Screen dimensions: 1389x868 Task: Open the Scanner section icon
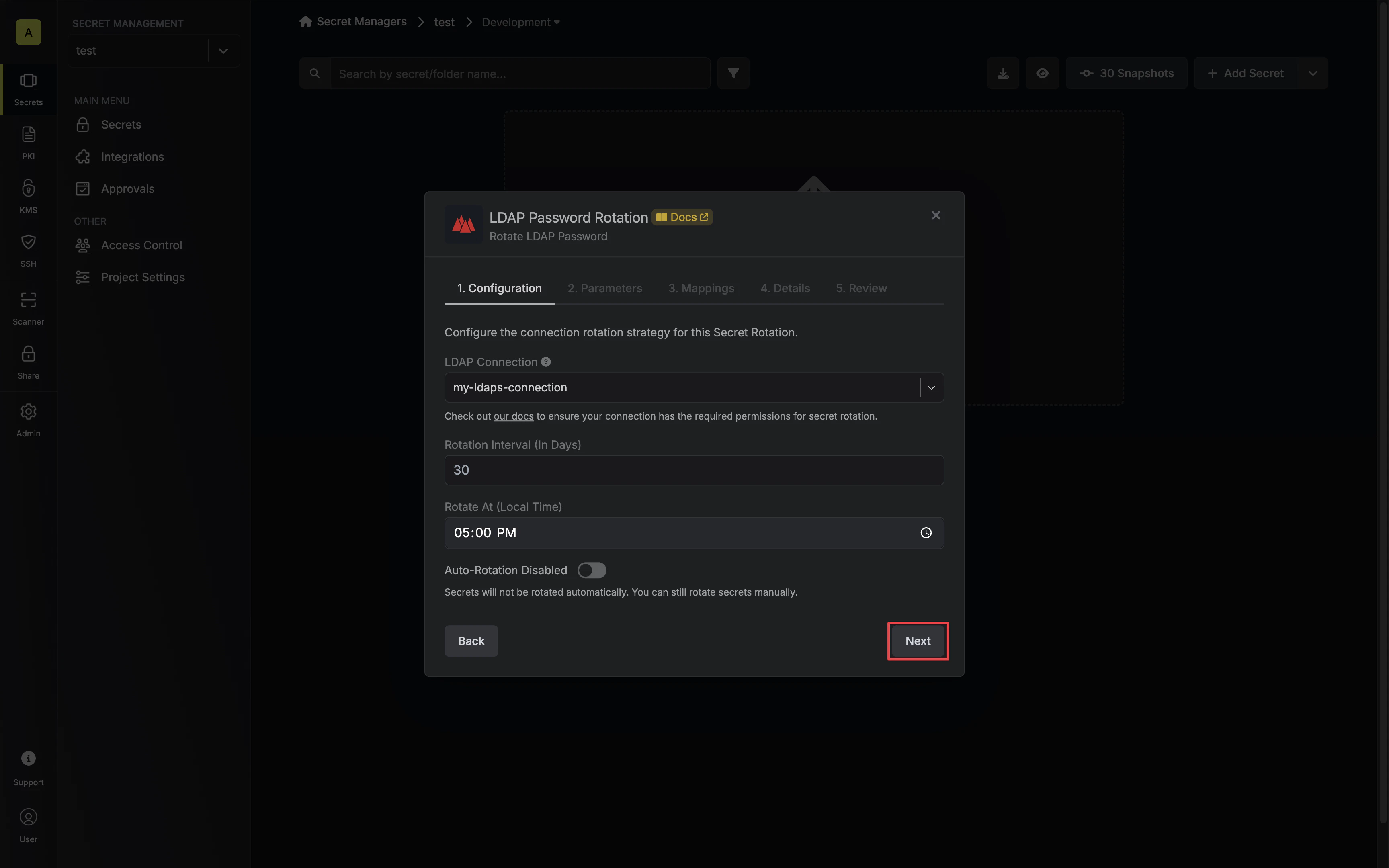[x=28, y=309]
